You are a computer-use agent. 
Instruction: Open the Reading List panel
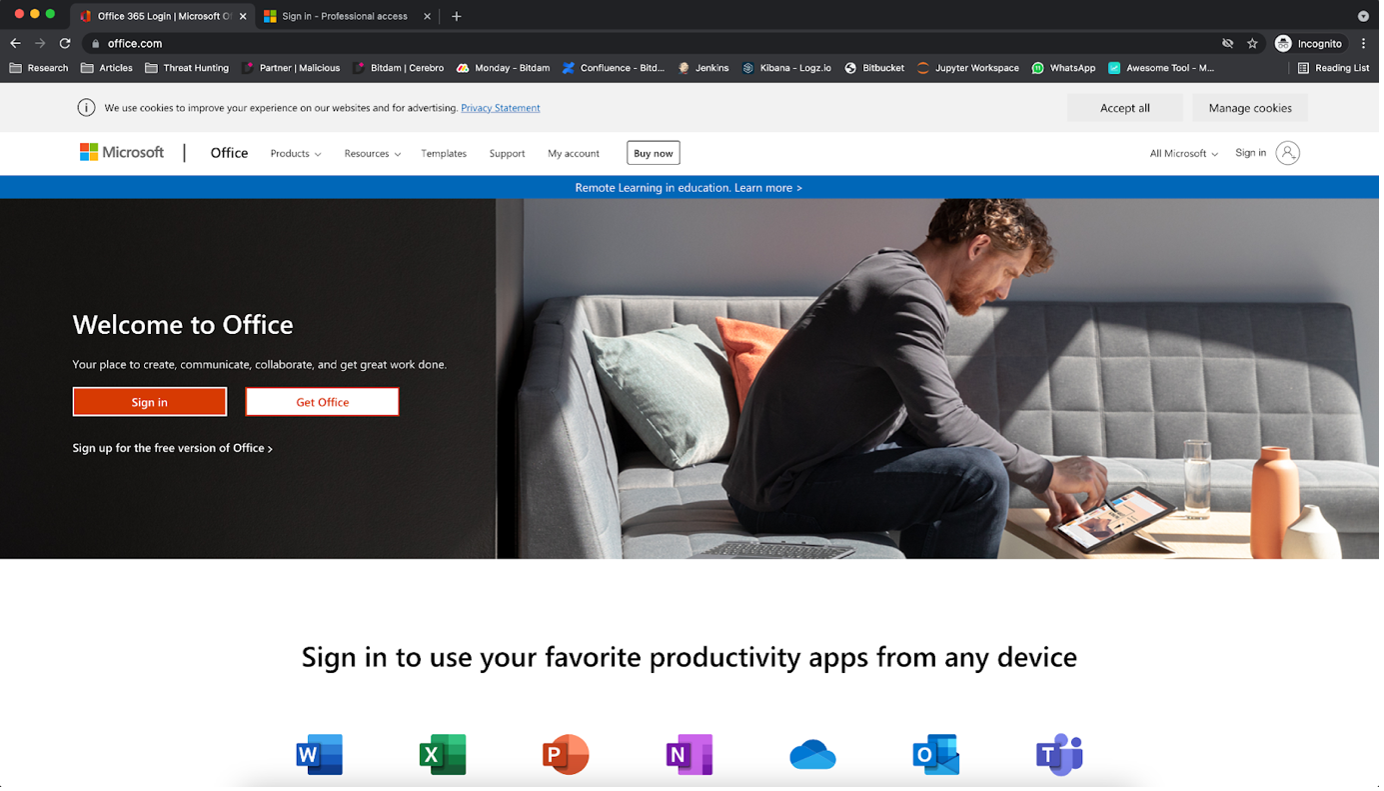(x=1338, y=68)
